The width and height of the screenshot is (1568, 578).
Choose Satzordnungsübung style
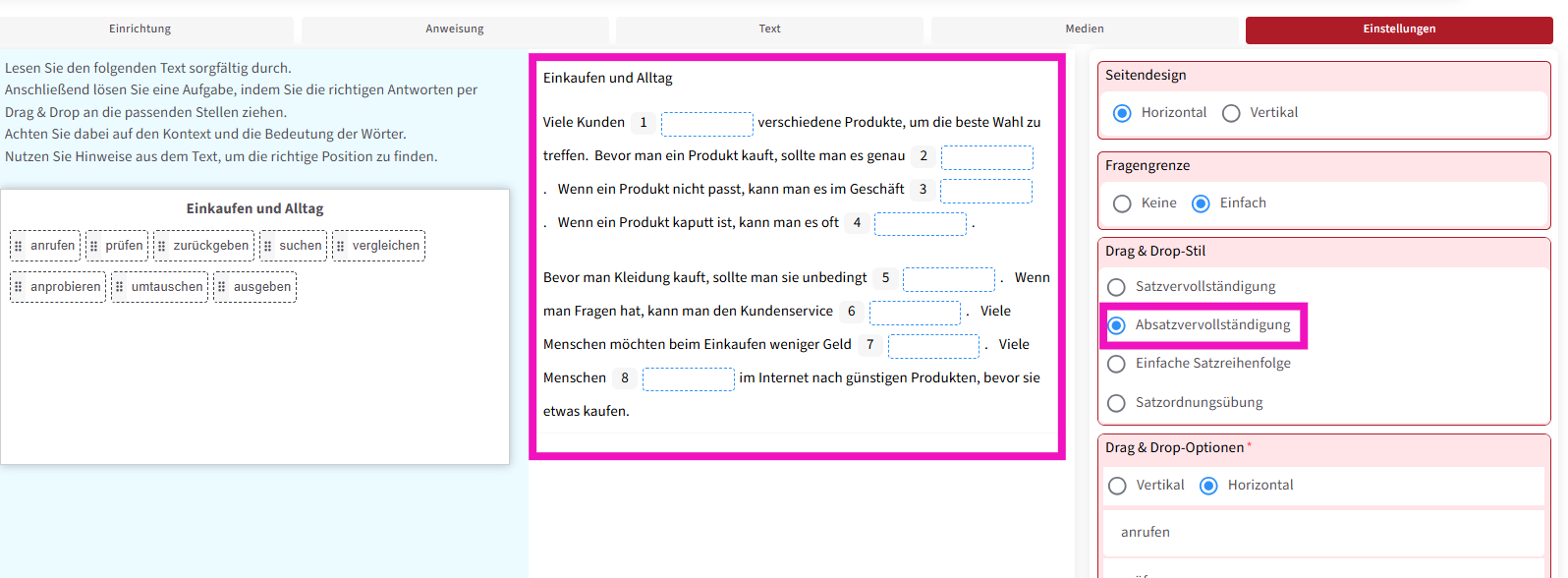1116,403
